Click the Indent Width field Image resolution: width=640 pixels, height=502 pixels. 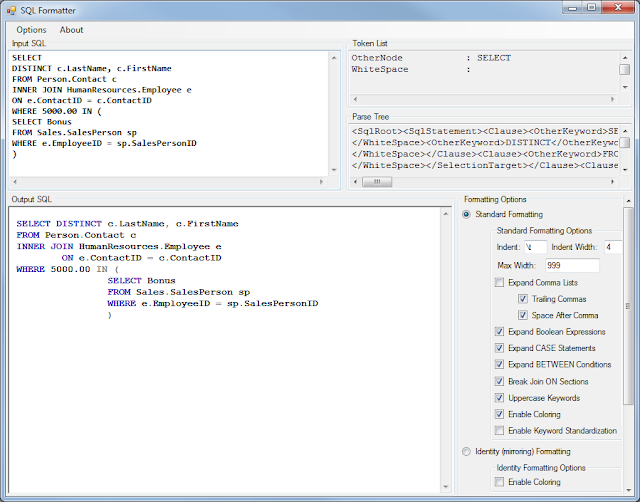[x=613, y=247]
